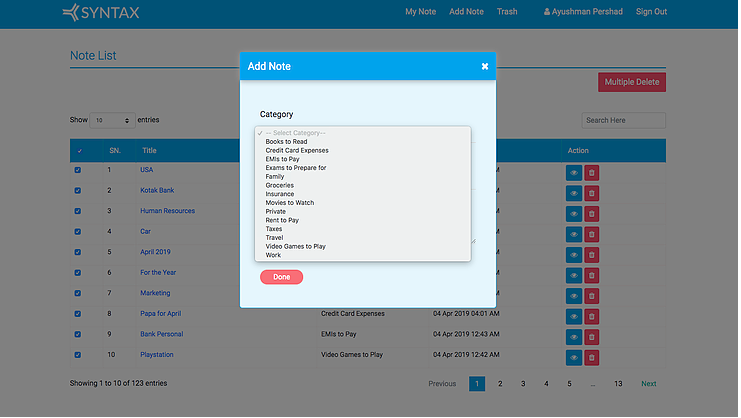Viewport: 741px width, 418px height.
Task: View the USA note via eye icon
Action: (574, 173)
